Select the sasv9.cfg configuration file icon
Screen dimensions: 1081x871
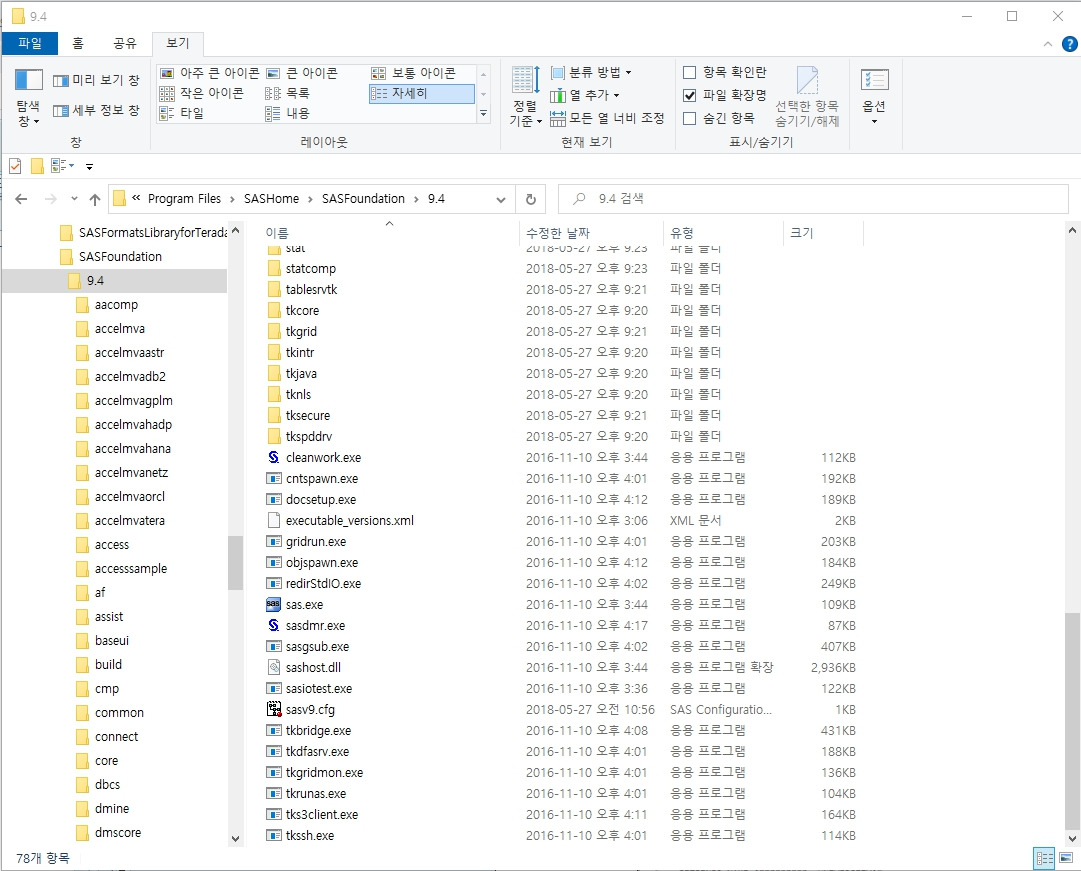pos(274,709)
